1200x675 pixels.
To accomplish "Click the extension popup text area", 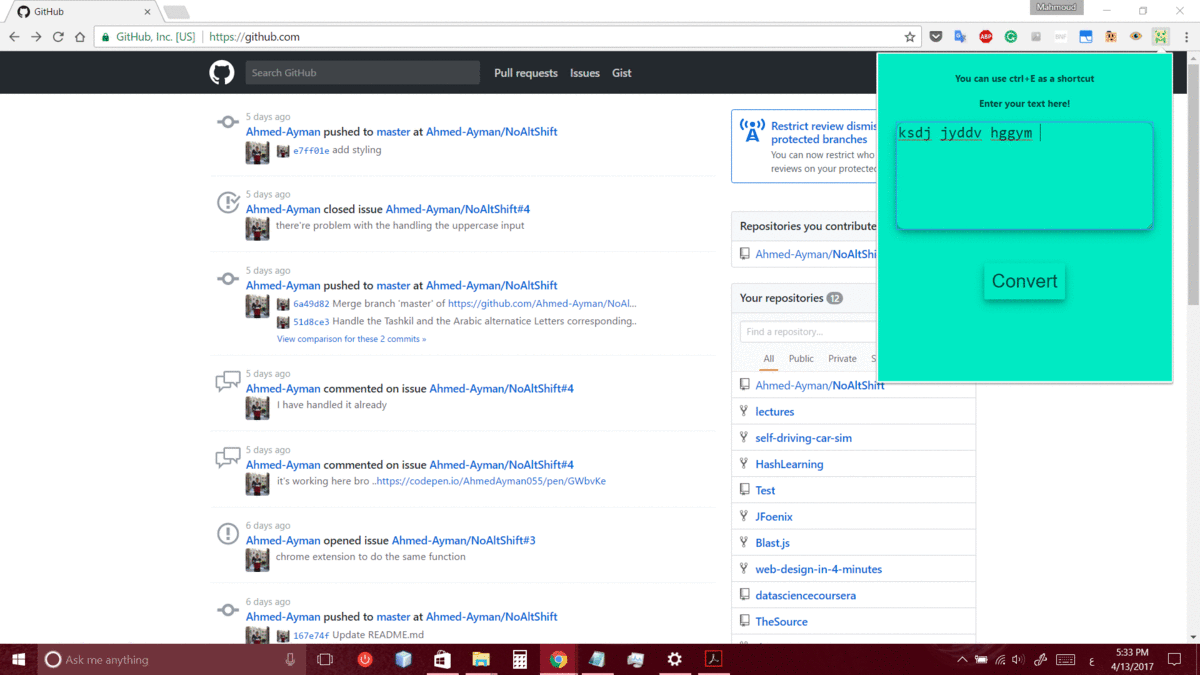I will click(1024, 176).
